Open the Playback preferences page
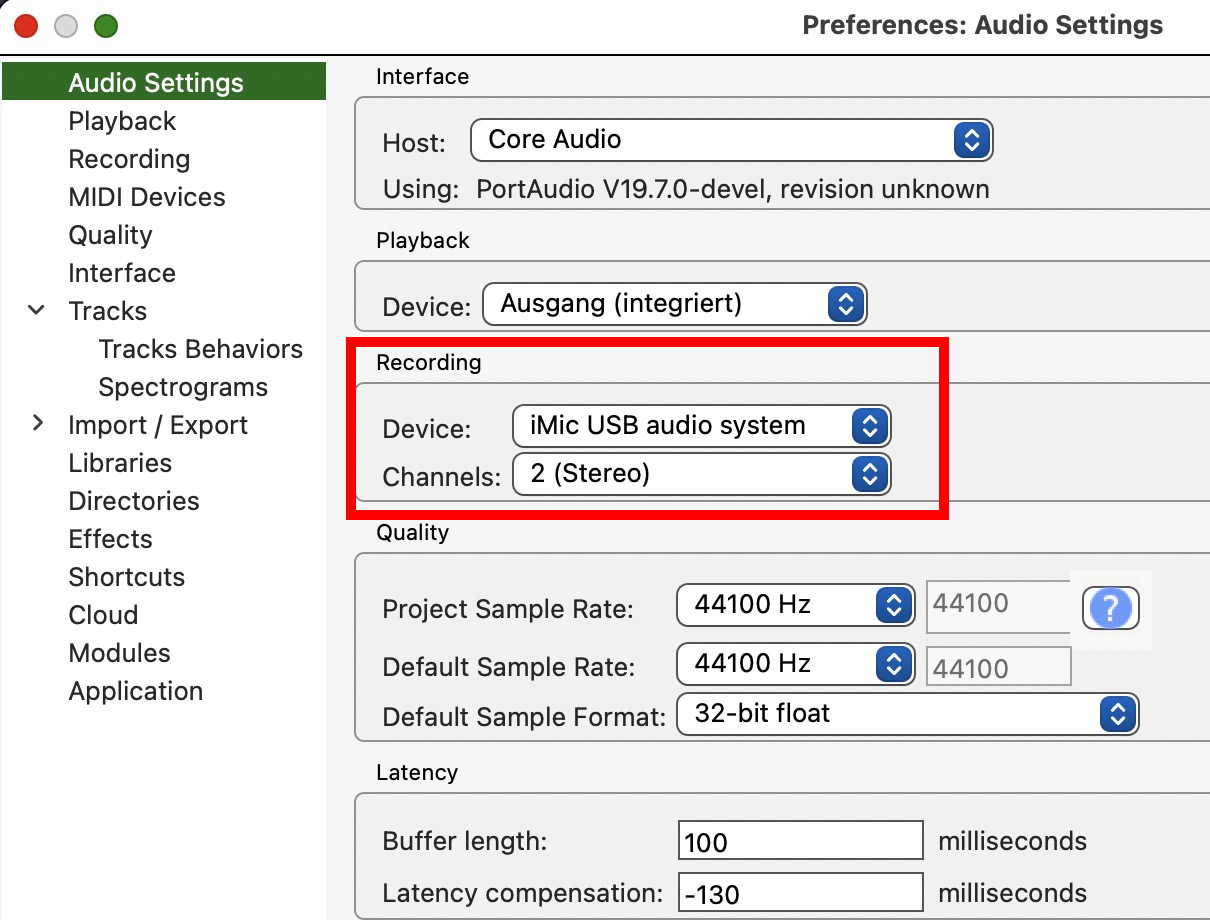 tap(122, 121)
